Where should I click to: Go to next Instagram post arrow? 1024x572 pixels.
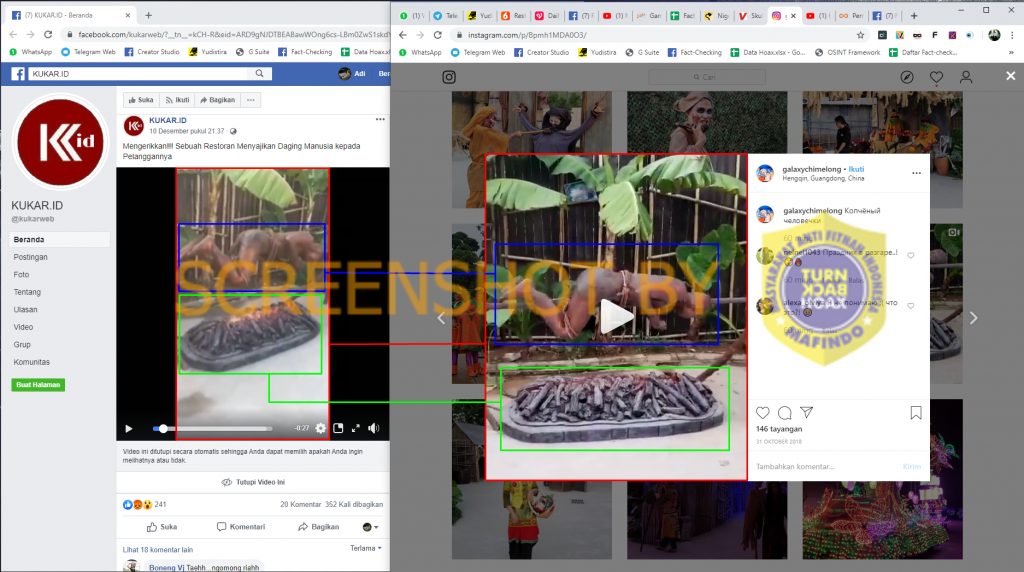(974, 318)
